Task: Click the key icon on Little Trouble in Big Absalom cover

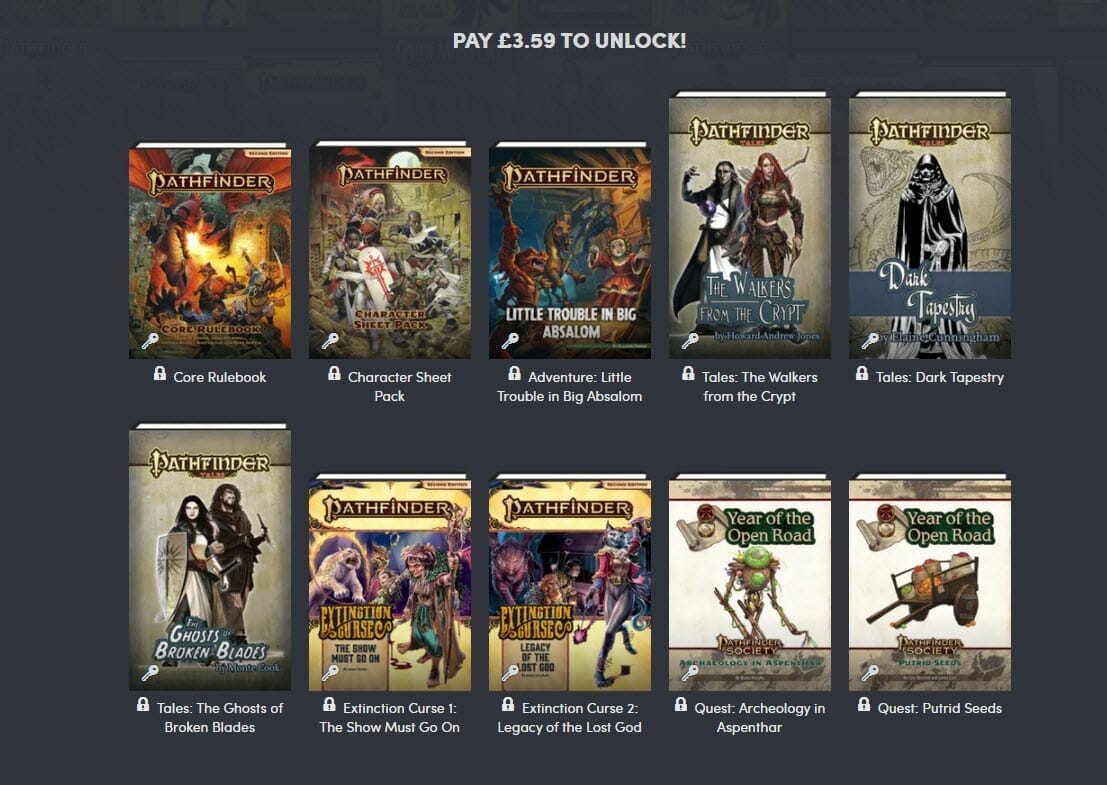Action: 510,342
